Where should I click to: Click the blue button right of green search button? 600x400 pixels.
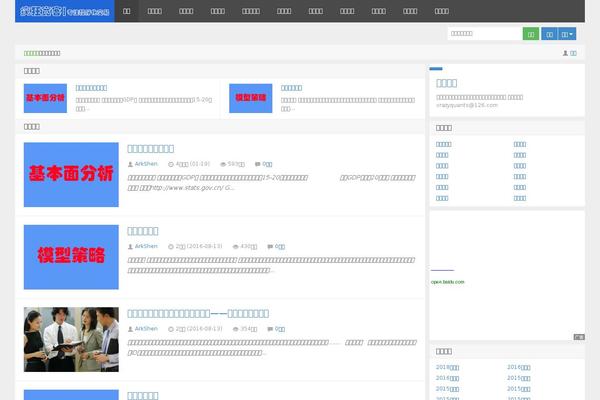pos(549,34)
